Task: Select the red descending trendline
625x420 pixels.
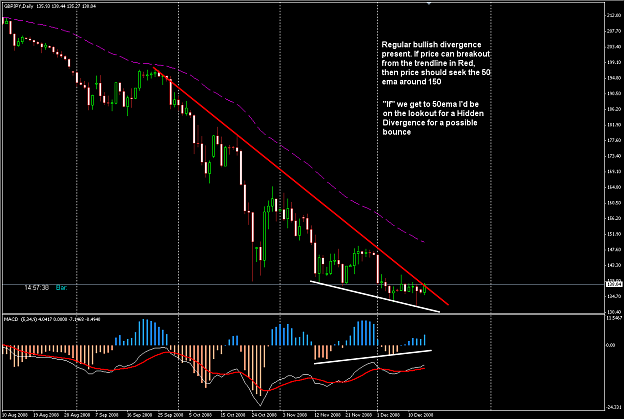Action: click(x=301, y=186)
